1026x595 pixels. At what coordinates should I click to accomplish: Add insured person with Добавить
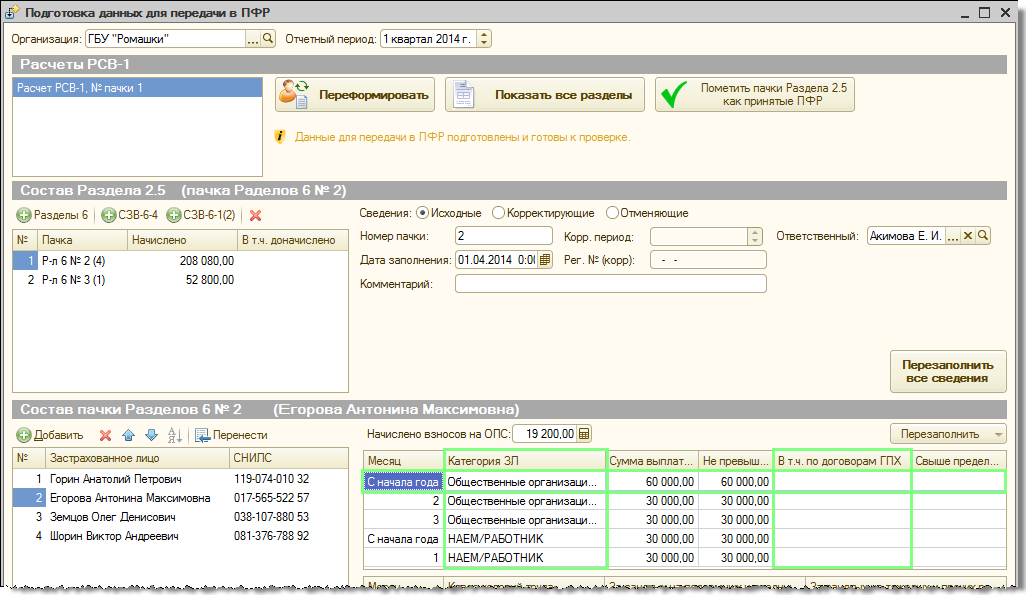coord(50,435)
